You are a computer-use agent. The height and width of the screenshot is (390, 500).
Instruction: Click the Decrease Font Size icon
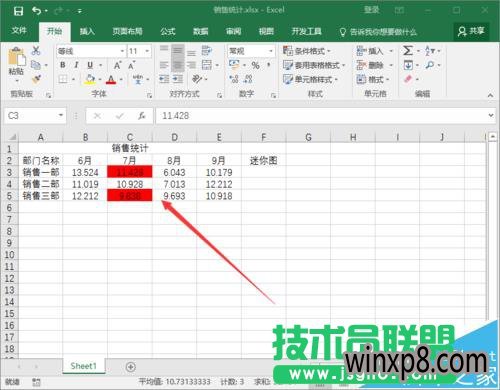tap(131, 65)
